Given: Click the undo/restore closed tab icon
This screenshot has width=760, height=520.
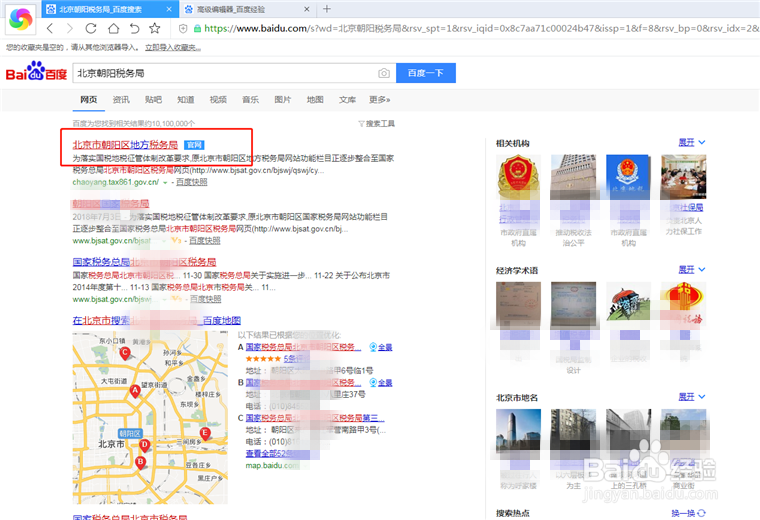Looking at the screenshot, I should (x=134, y=28).
